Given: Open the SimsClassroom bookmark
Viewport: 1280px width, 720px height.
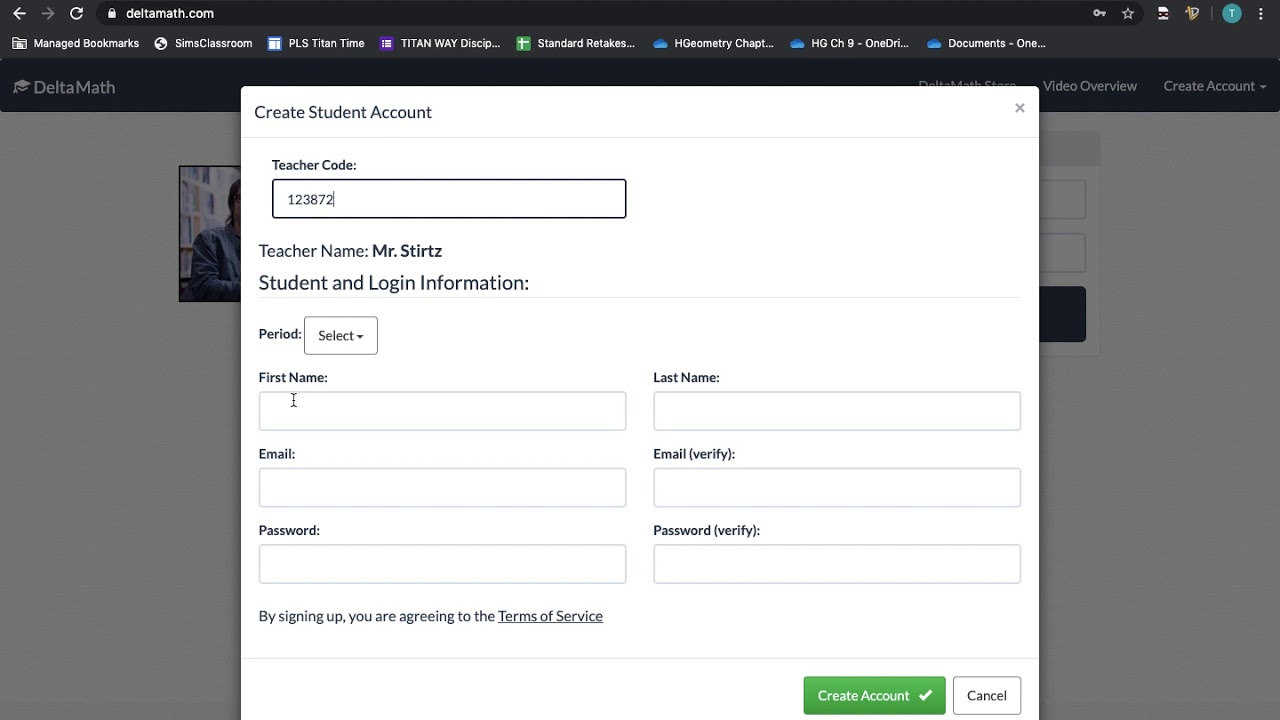Looking at the screenshot, I should tap(203, 43).
